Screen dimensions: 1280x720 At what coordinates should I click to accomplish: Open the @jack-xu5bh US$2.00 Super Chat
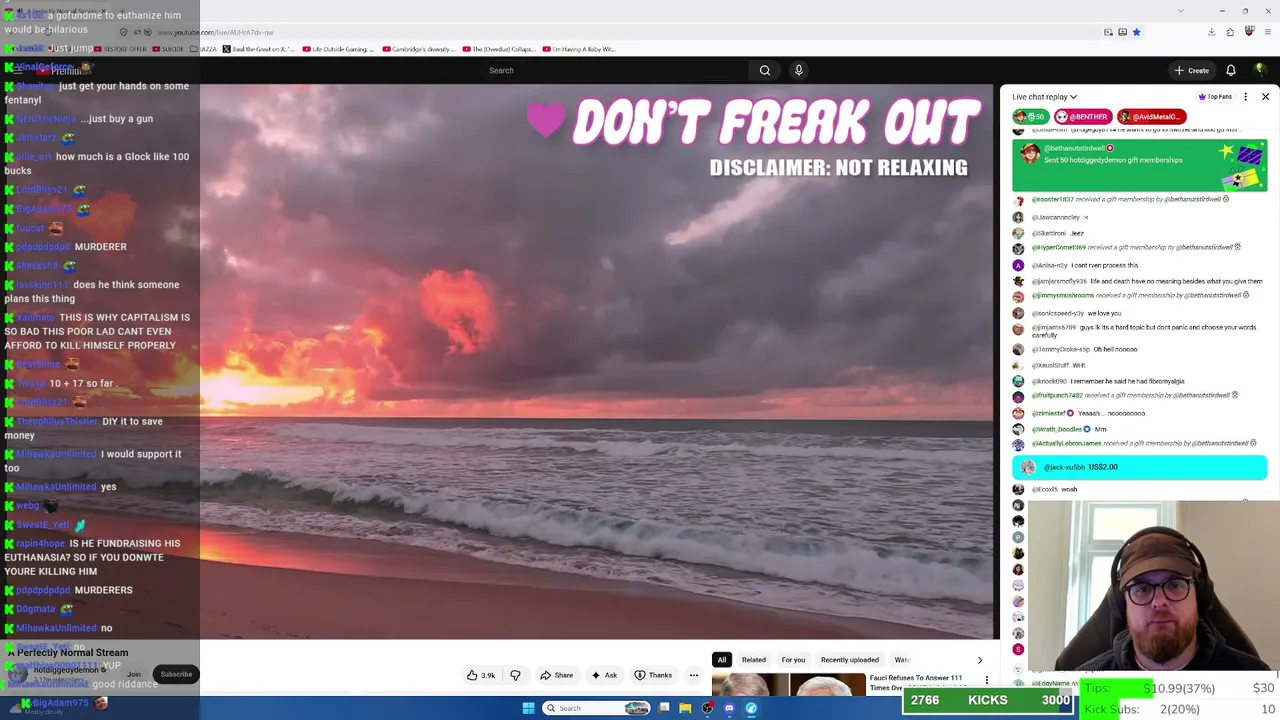point(1139,467)
